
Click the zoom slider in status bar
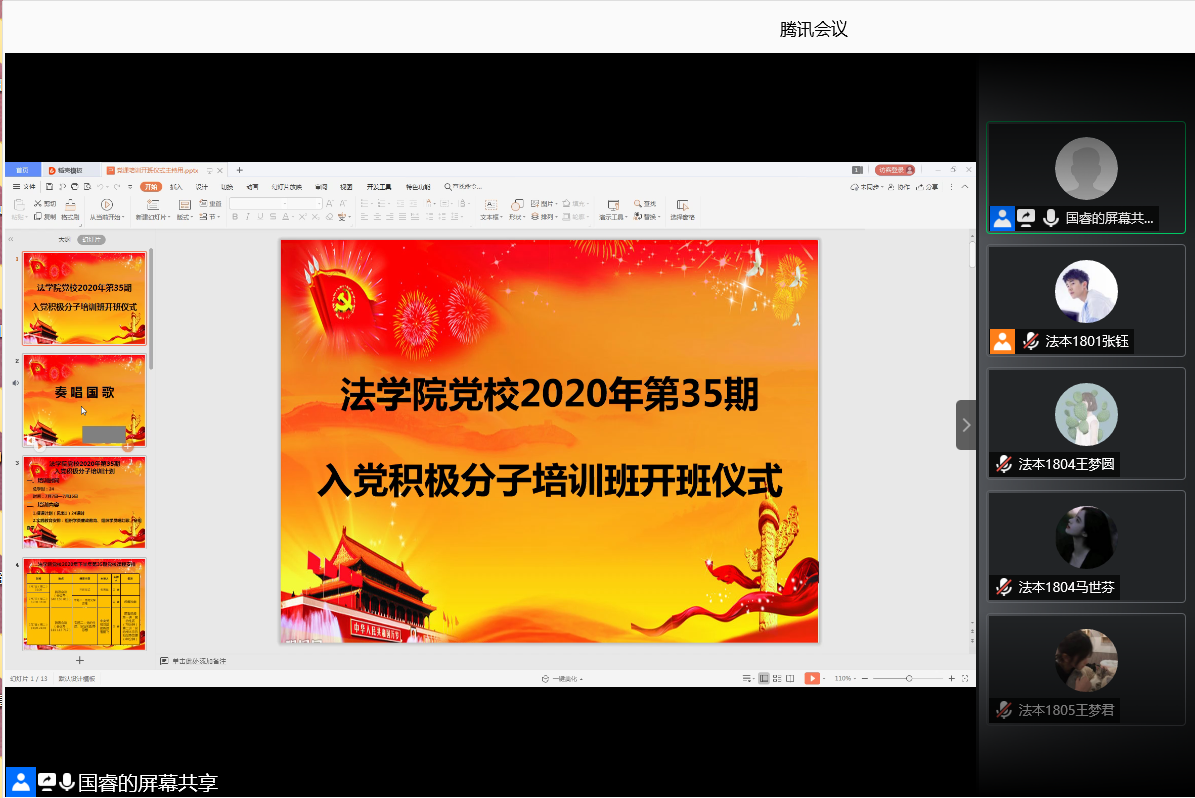point(908,678)
